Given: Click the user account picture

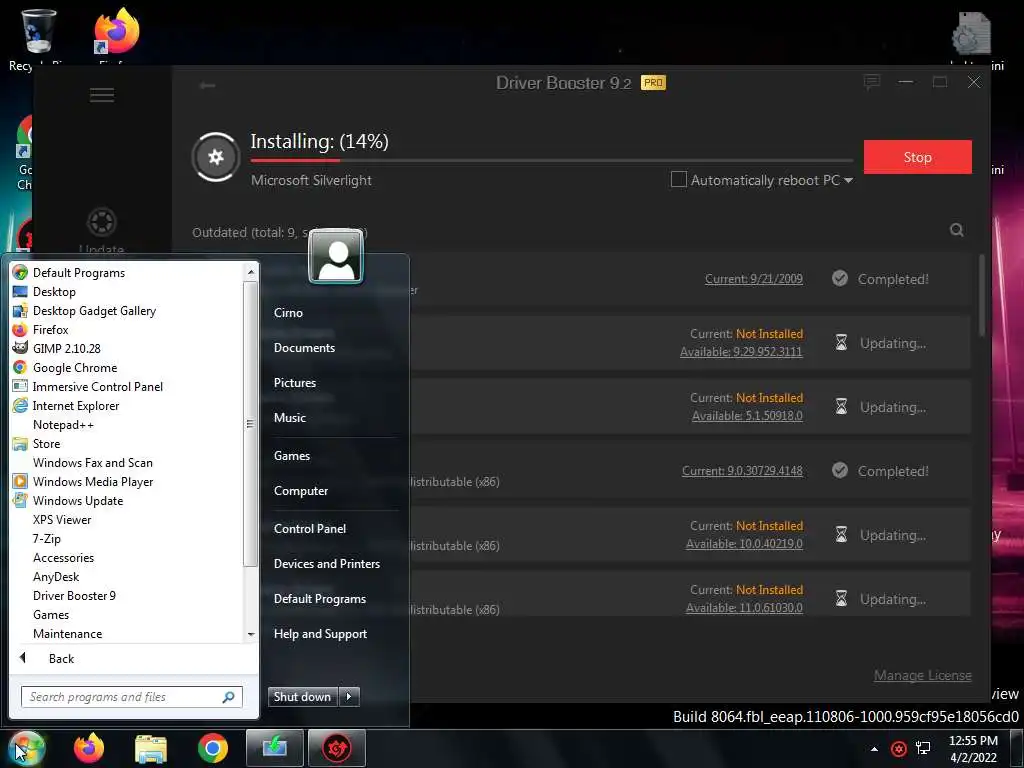Looking at the screenshot, I should pos(336,256).
